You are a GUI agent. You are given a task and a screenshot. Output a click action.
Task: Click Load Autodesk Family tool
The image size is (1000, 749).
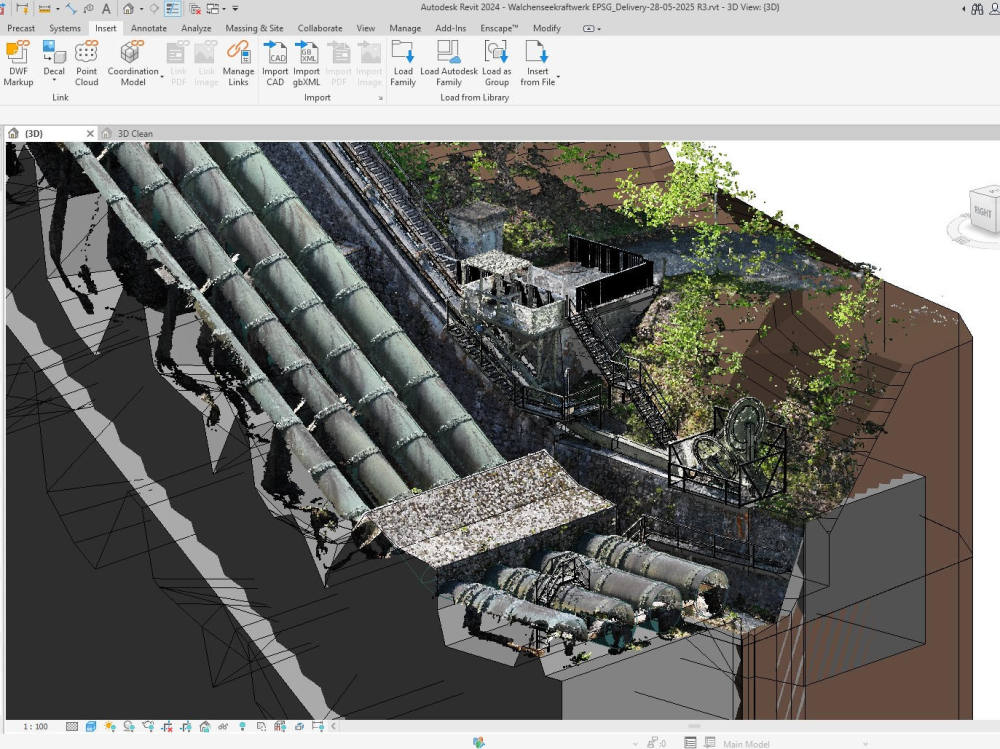(449, 63)
